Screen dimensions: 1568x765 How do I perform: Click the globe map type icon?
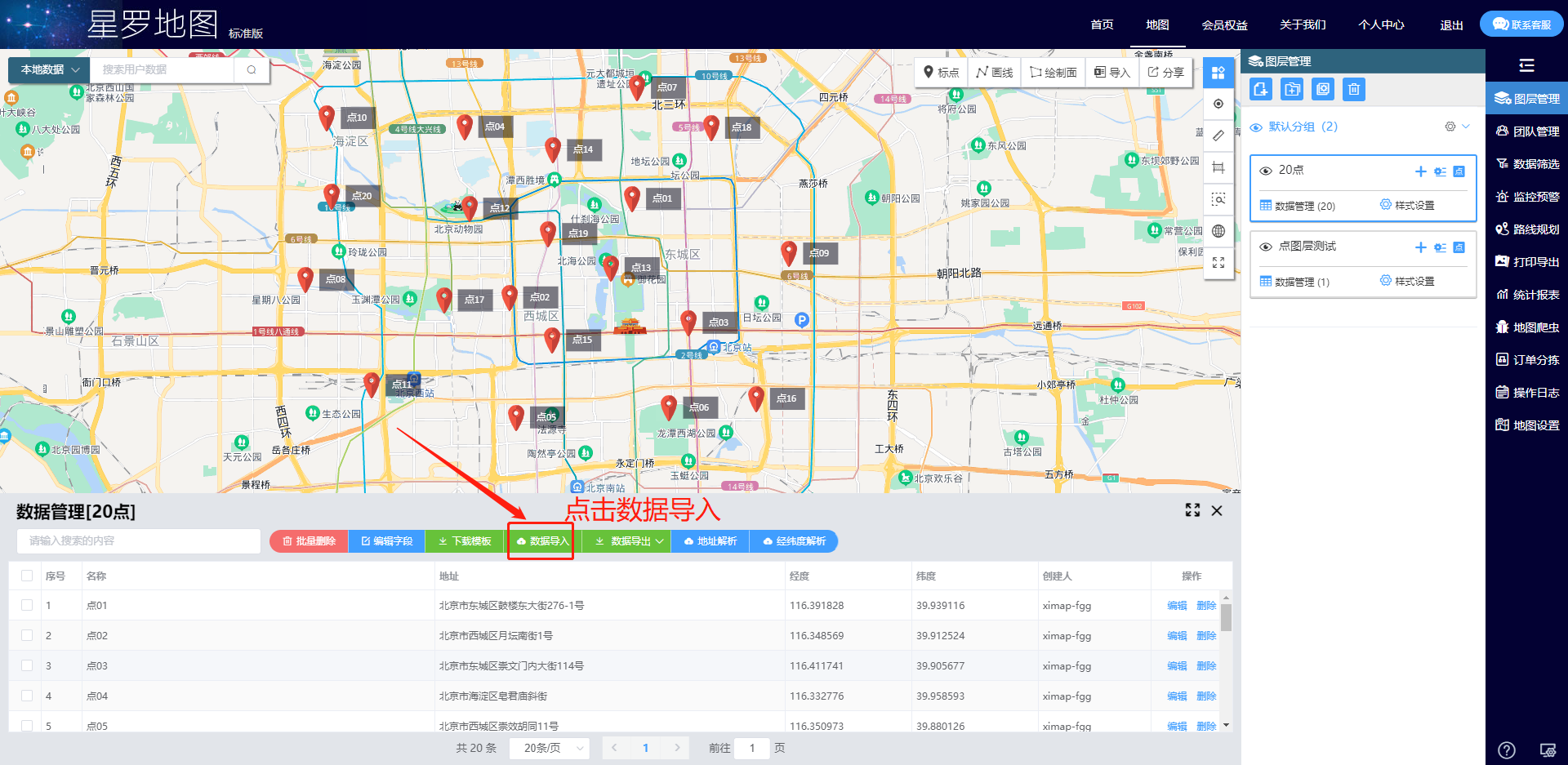coord(1218,231)
